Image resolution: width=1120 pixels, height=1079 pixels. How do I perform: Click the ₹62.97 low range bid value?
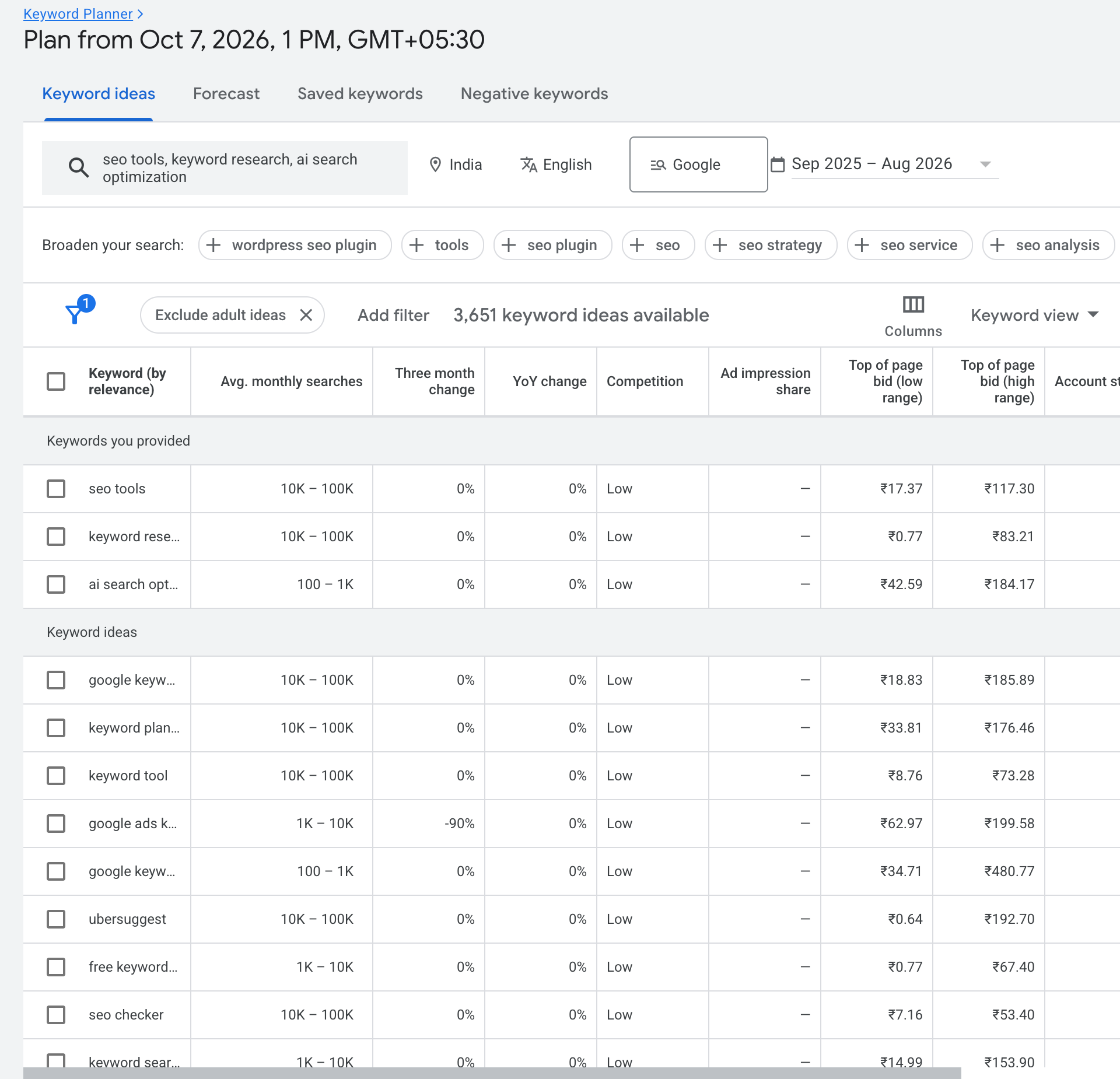coord(901,823)
